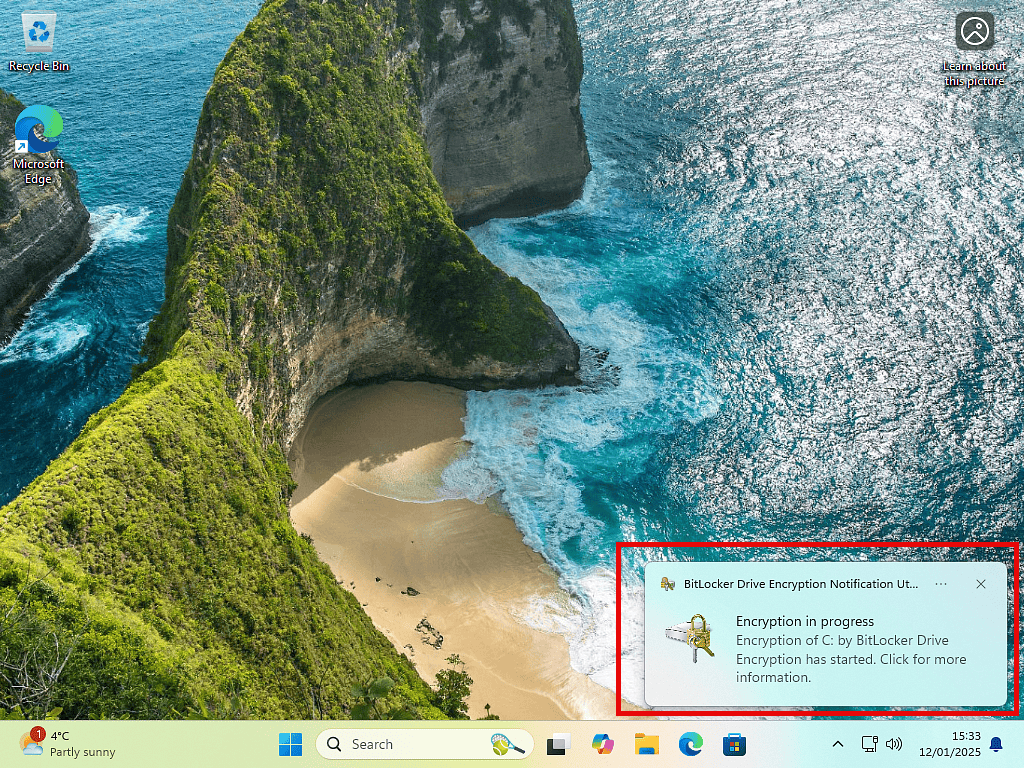
Task: Click the BitLocker padlock drive image
Action: coord(690,640)
